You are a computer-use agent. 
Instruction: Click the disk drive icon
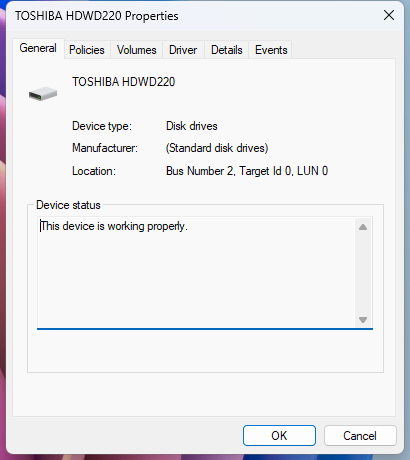(43, 94)
